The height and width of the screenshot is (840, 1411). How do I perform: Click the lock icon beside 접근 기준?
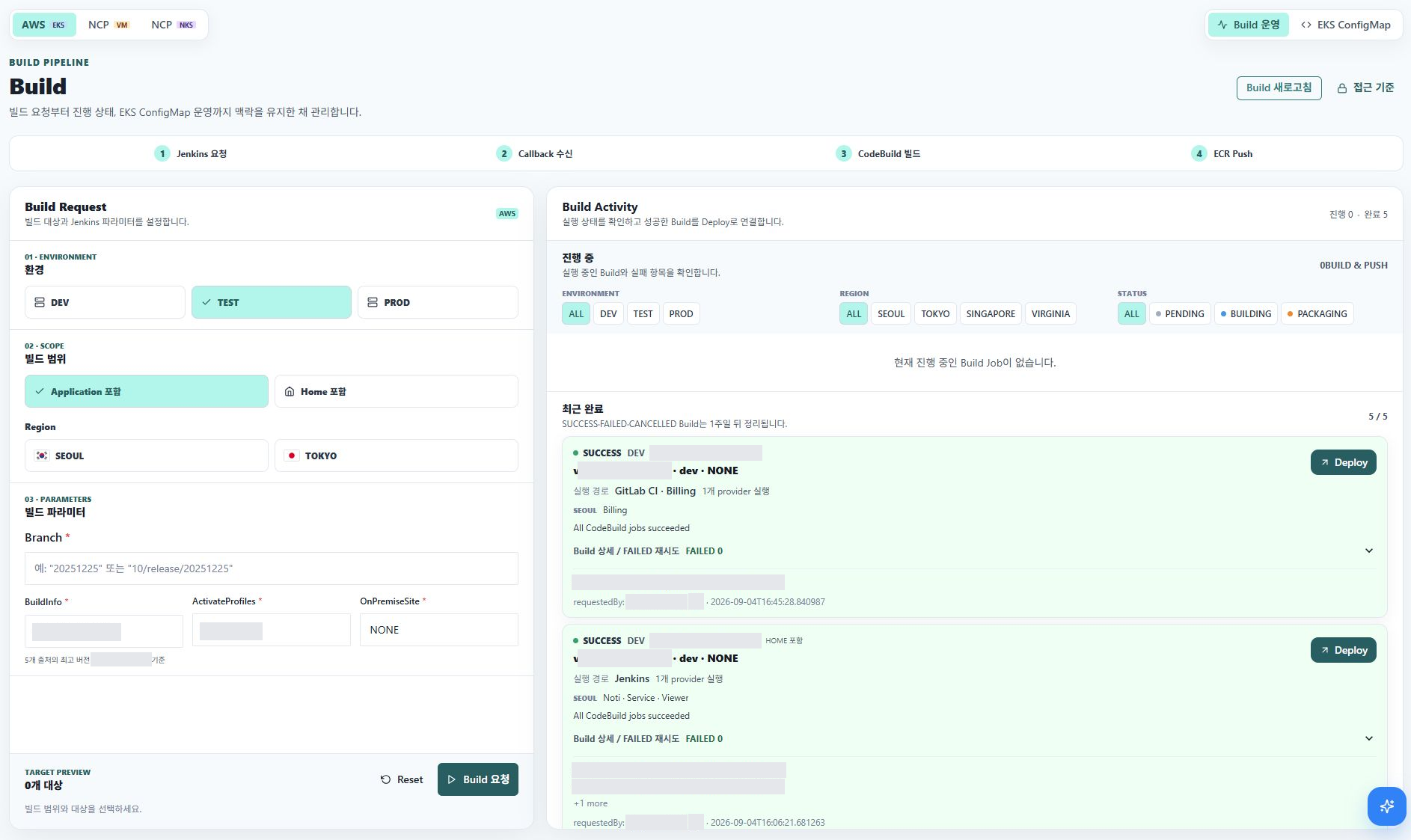click(1341, 88)
